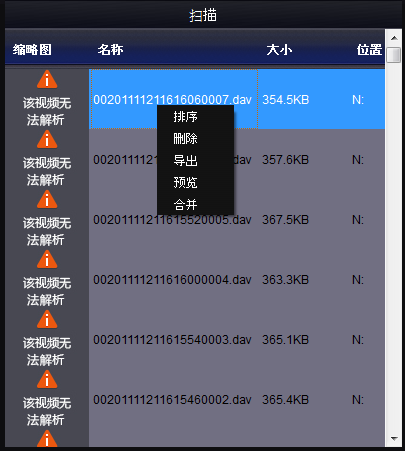Click warning icon beside the 367.5KB file
This screenshot has width=405, height=451.
click(47, 199)
